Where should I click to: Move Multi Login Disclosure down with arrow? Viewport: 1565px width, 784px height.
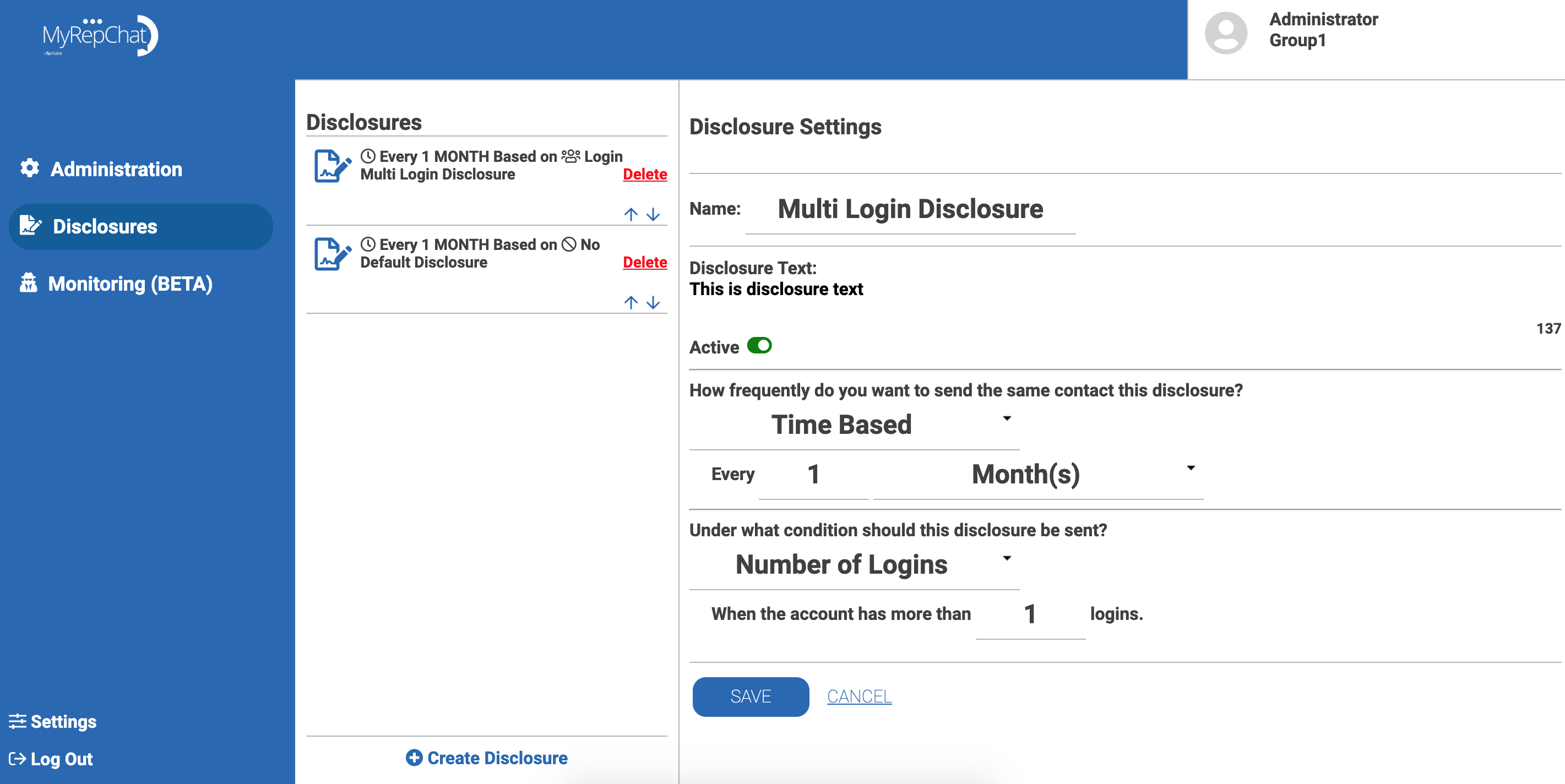653,214
